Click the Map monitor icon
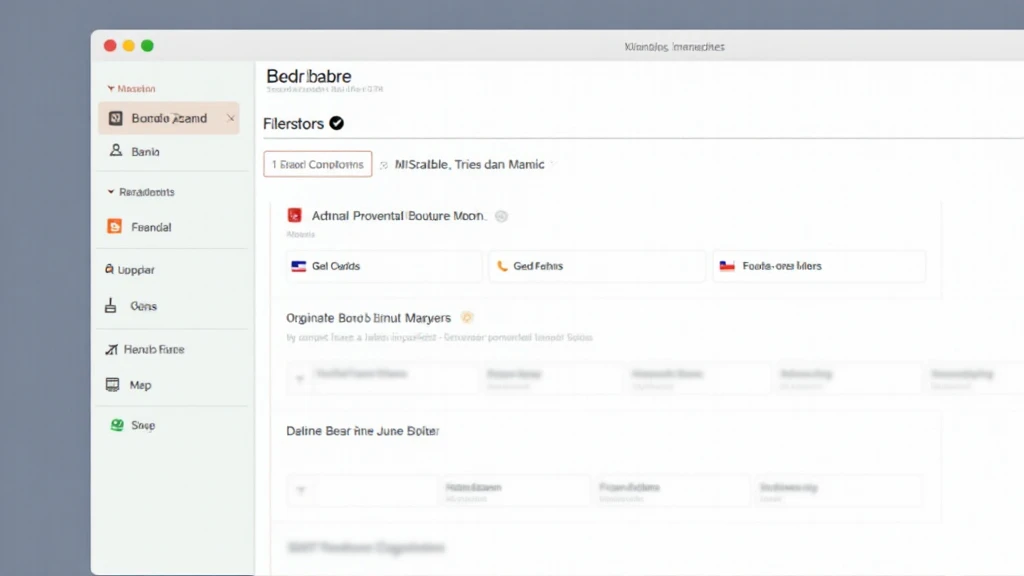 112,385
